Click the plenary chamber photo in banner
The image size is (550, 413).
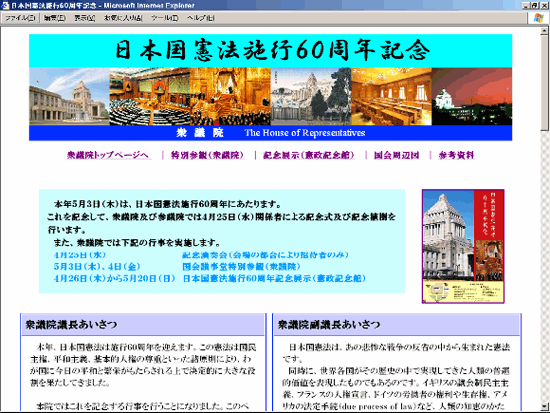tap(150, 96)
